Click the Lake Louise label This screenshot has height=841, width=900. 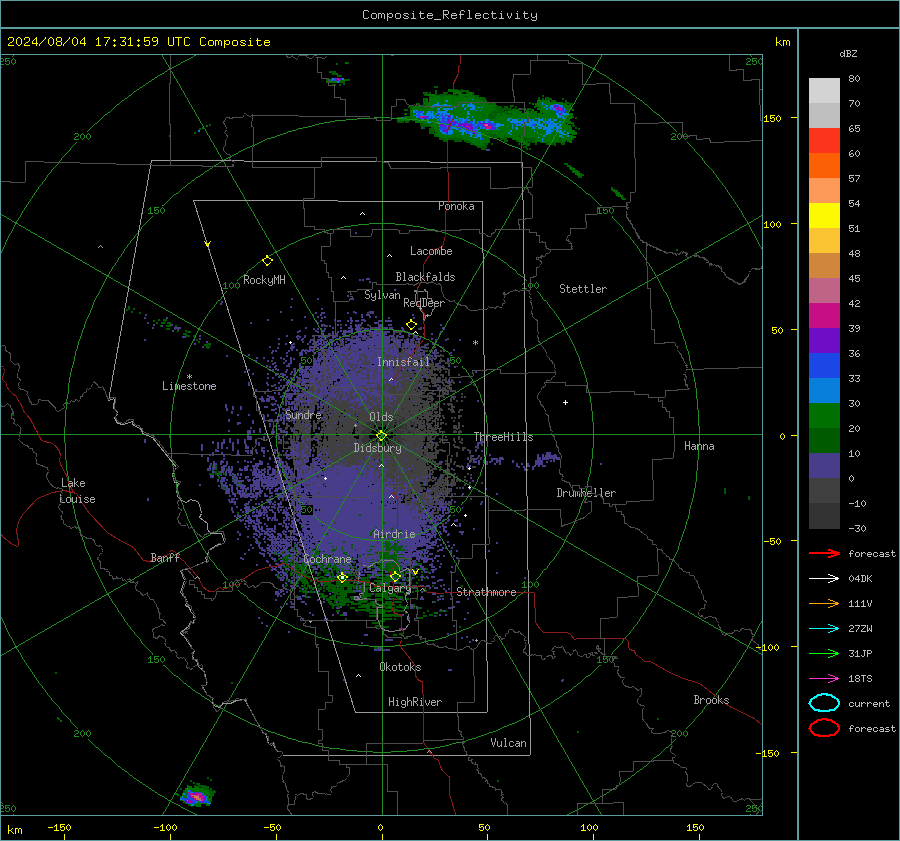(x=77, y=491)
